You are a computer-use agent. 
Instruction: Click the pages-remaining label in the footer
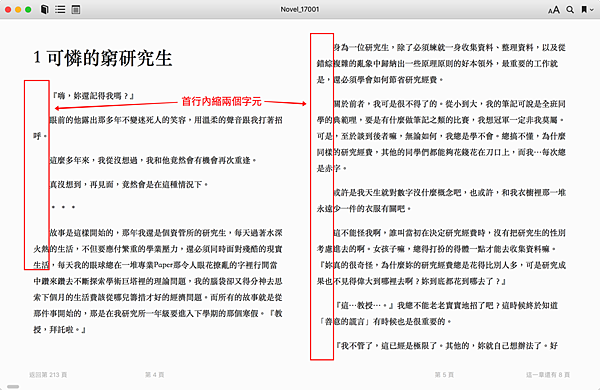tap(548, 375)
